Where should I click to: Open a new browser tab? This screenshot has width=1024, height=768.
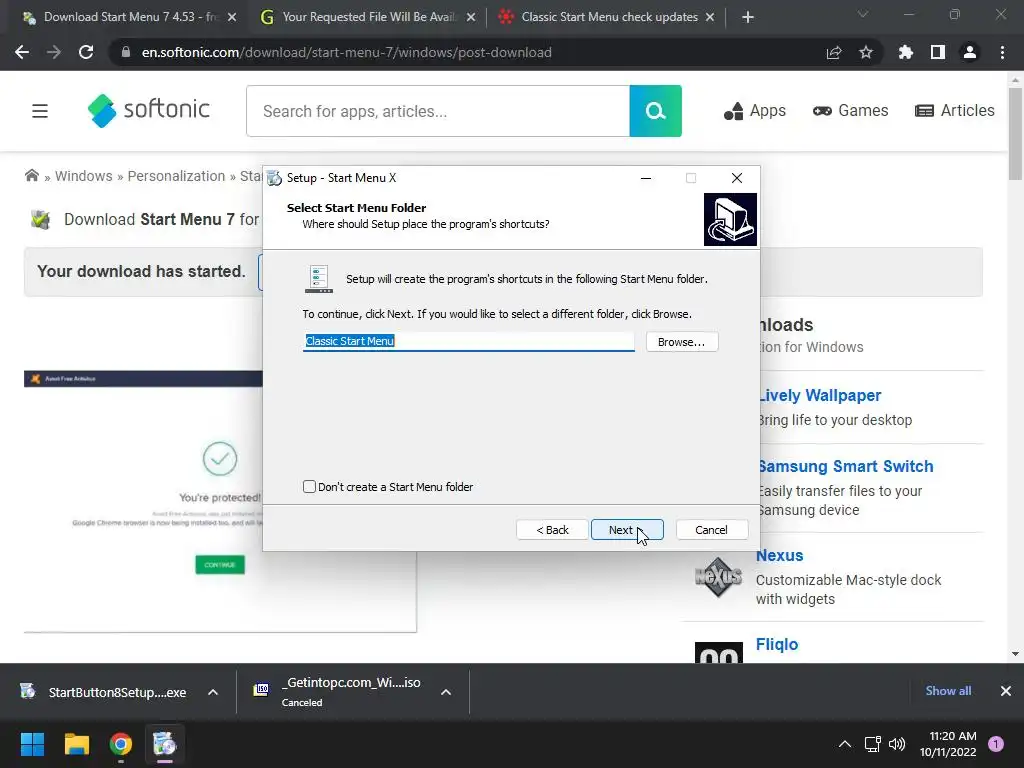748,17
